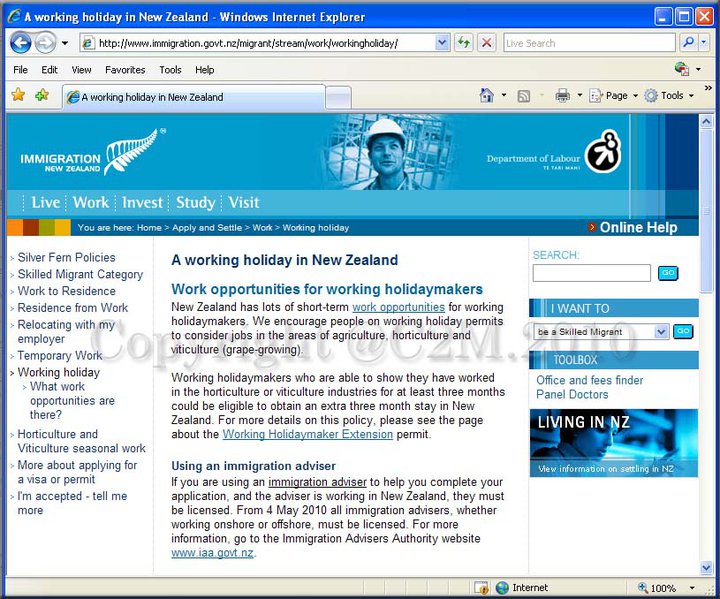
Task: Expand the address bar URL dropdown
Action: tap(442, 43)
